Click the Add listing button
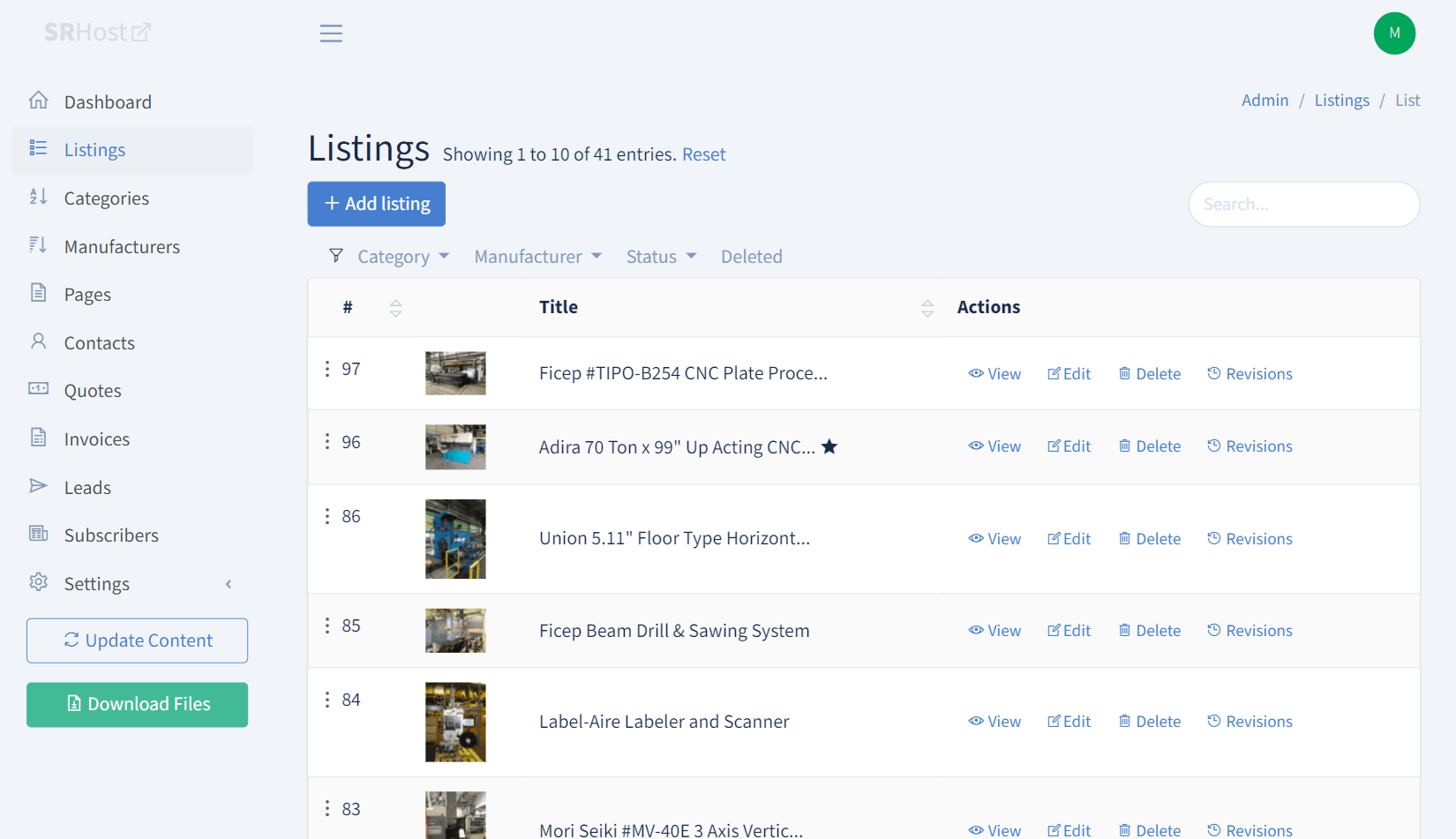The width and height of the screenshot is (1456, 839). (x=376, y=204)
